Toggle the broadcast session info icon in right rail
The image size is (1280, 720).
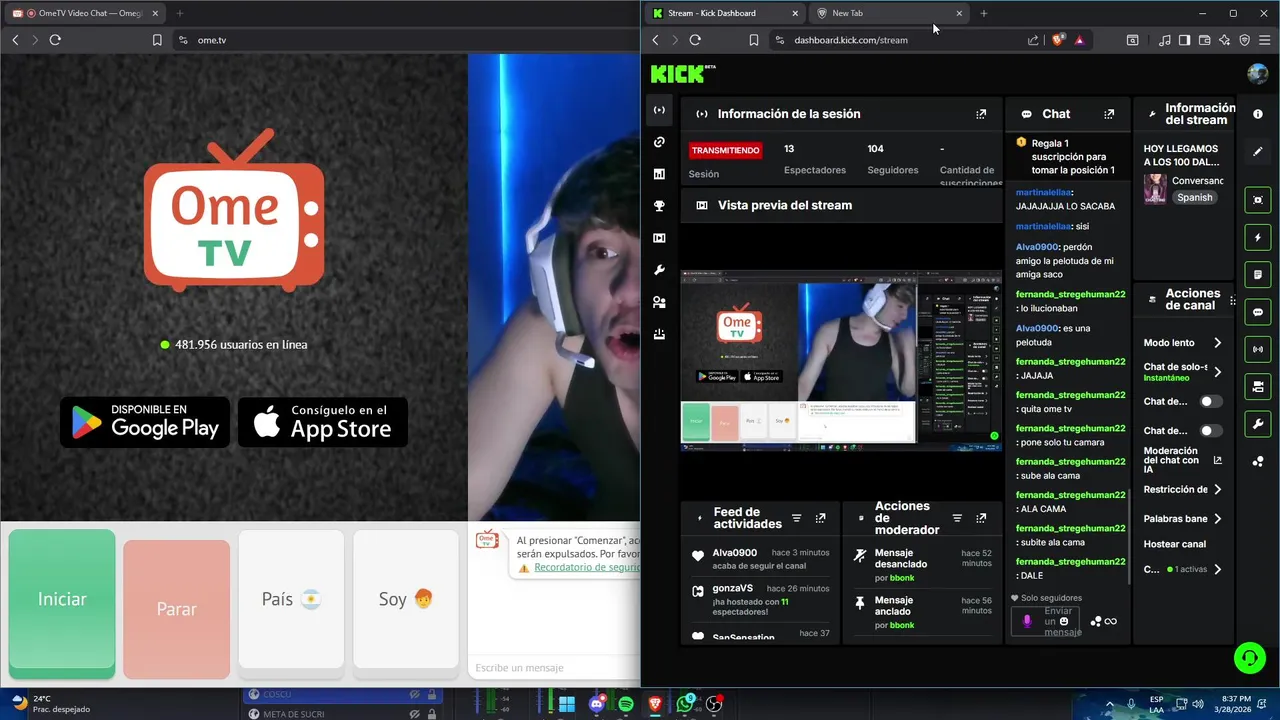1258,349
